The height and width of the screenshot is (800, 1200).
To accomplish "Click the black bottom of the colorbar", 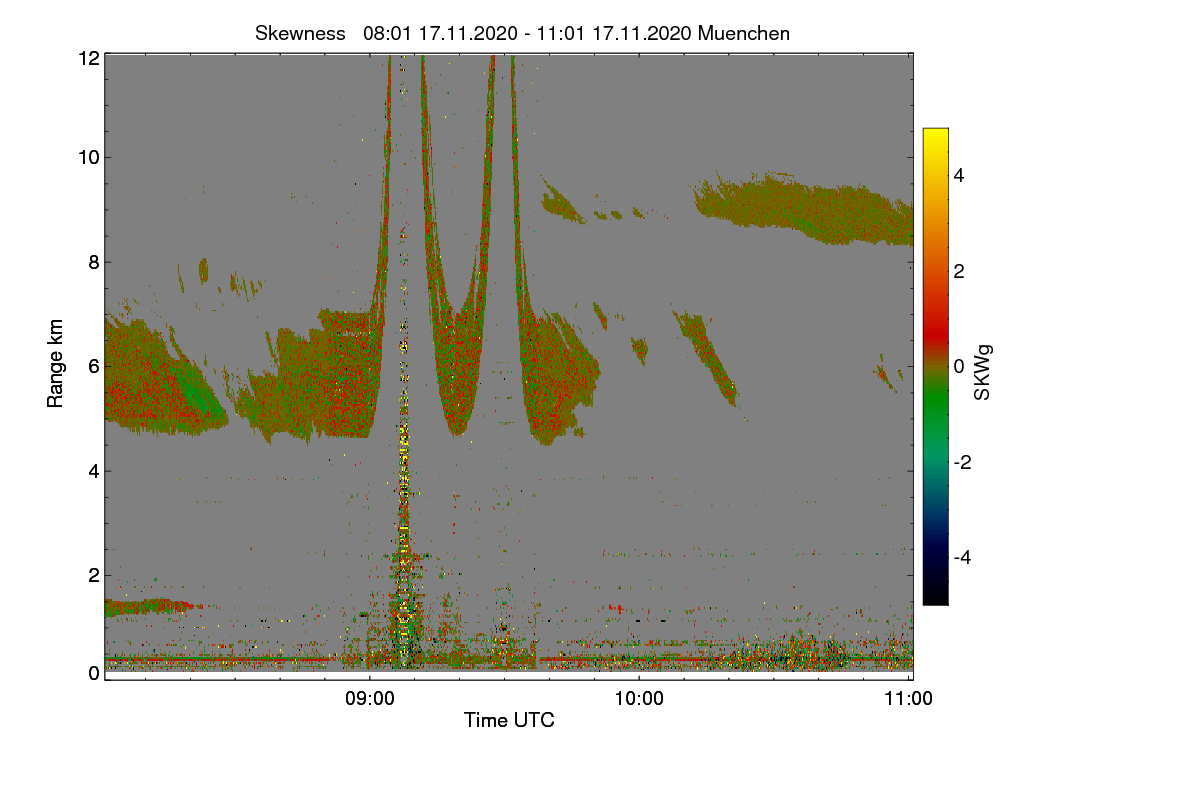I will point(935,597).
